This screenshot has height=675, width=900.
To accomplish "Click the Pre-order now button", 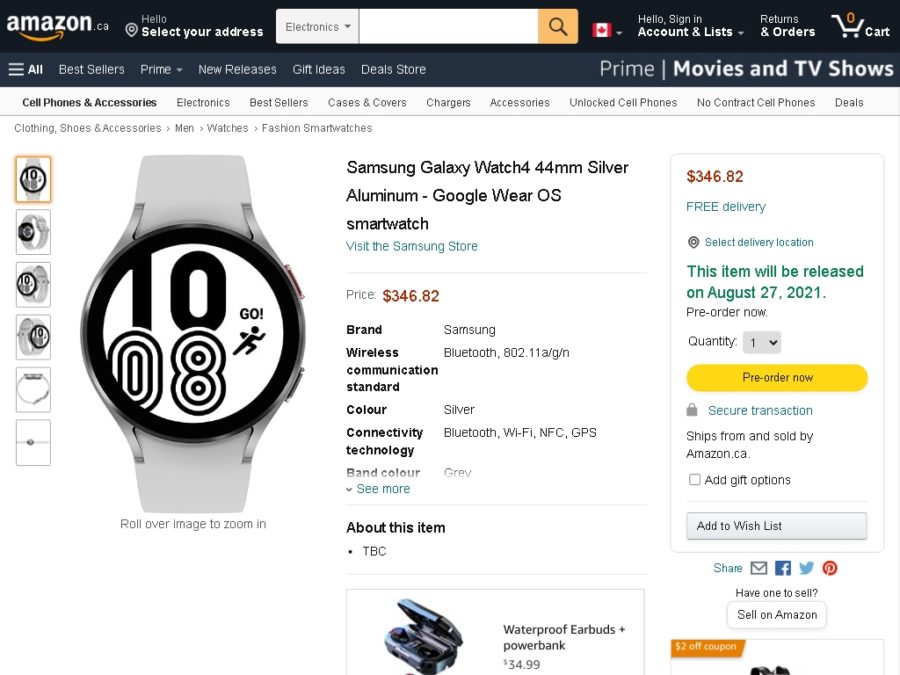I will click(777, 378).
